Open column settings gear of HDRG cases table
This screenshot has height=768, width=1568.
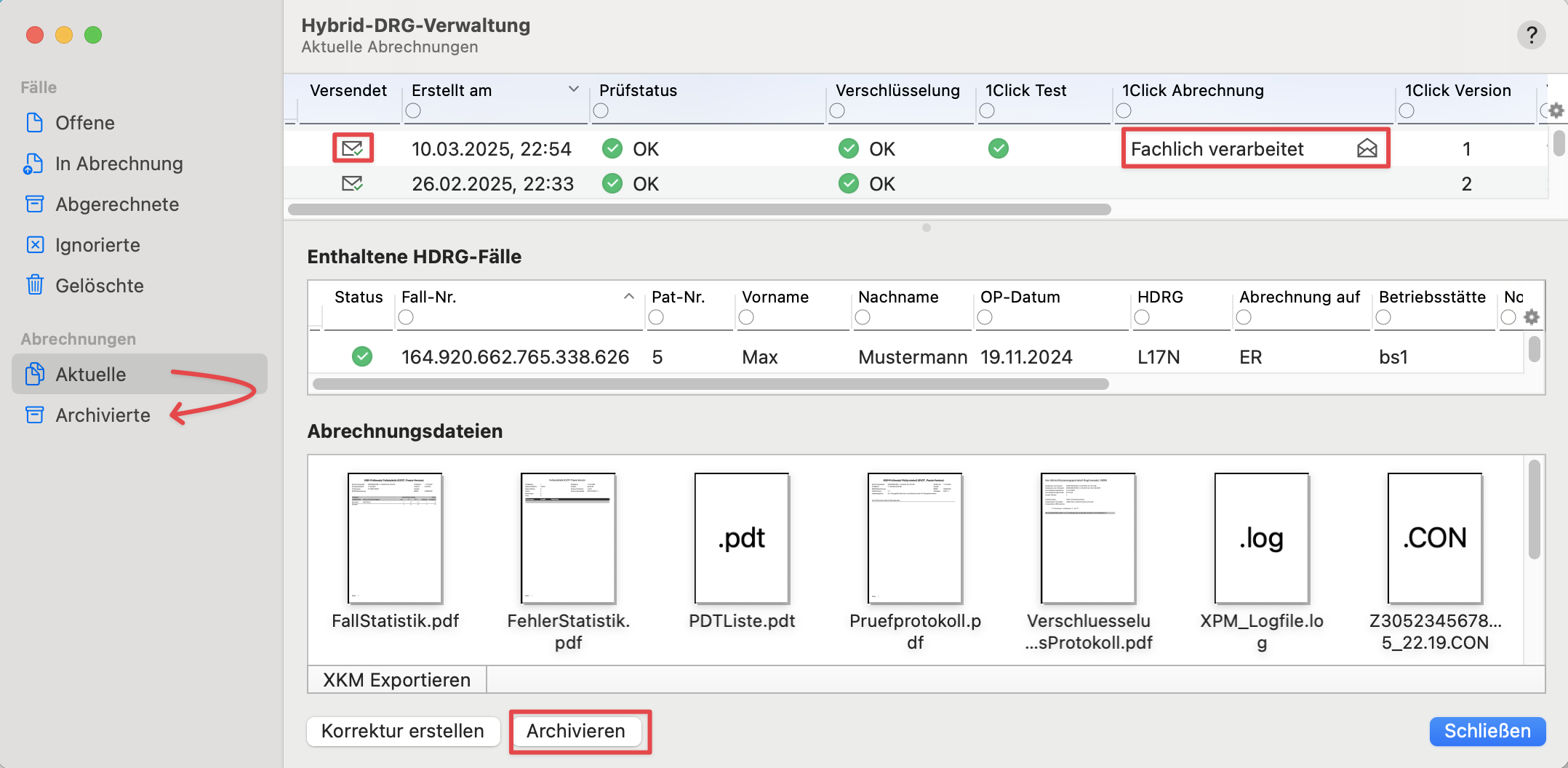(x=1532, y=317)
